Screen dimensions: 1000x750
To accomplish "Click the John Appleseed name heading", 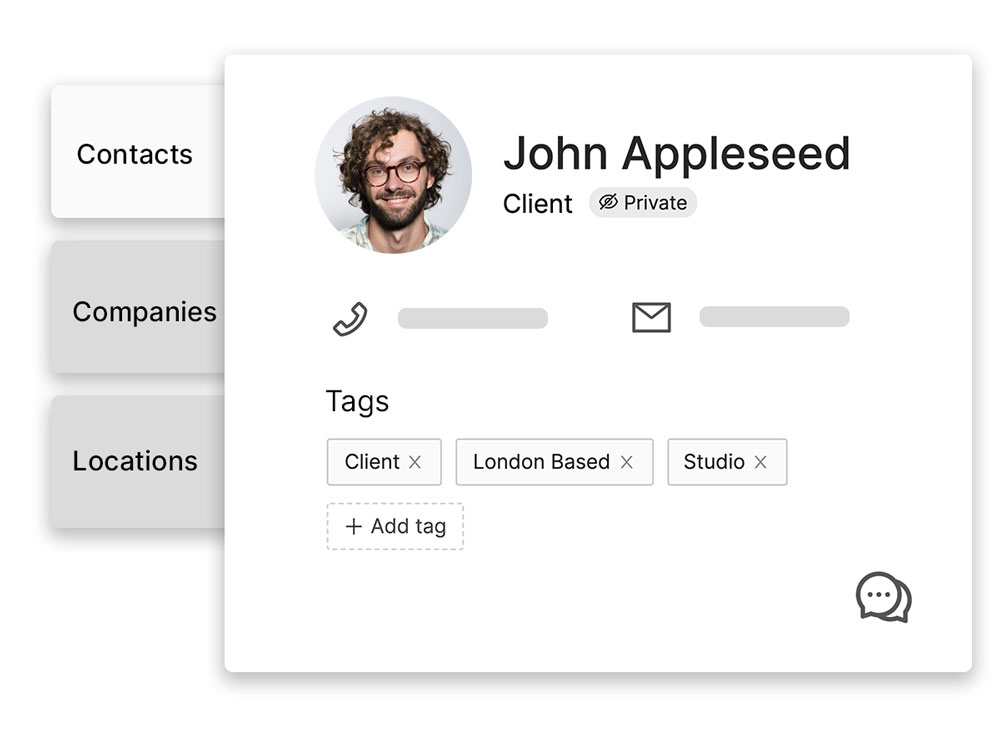I will [x=677, y=153].
